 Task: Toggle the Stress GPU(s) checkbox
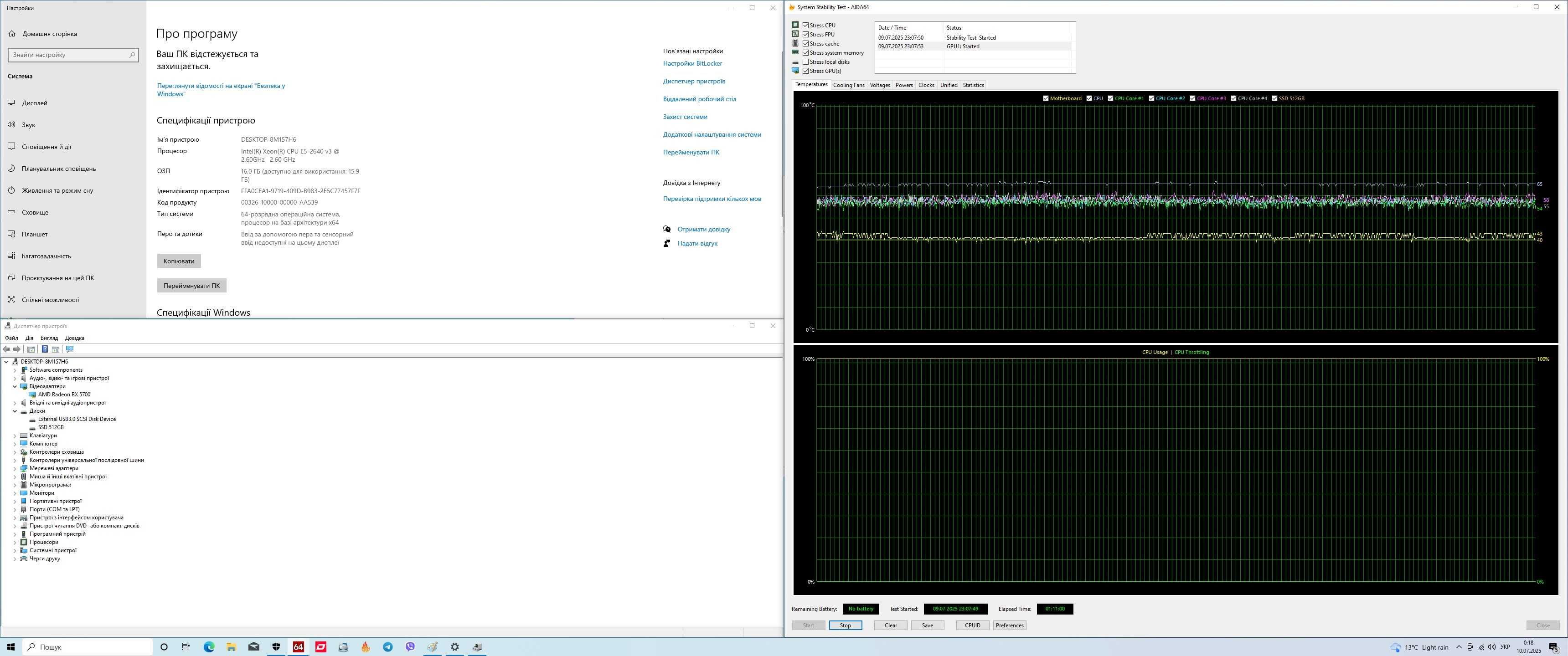point(806,71)
